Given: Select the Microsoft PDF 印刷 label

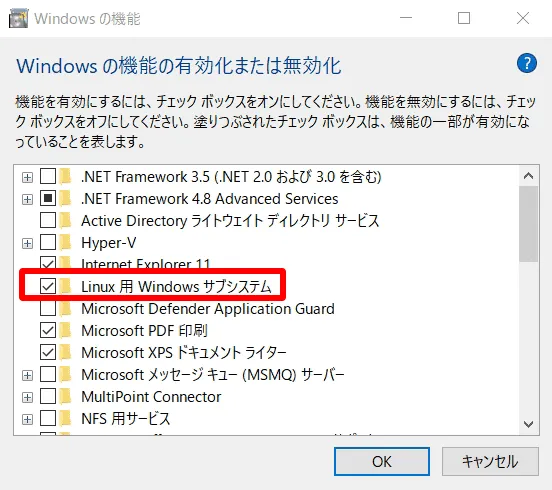Looking at the screenshot, I should tap(144, 331).
